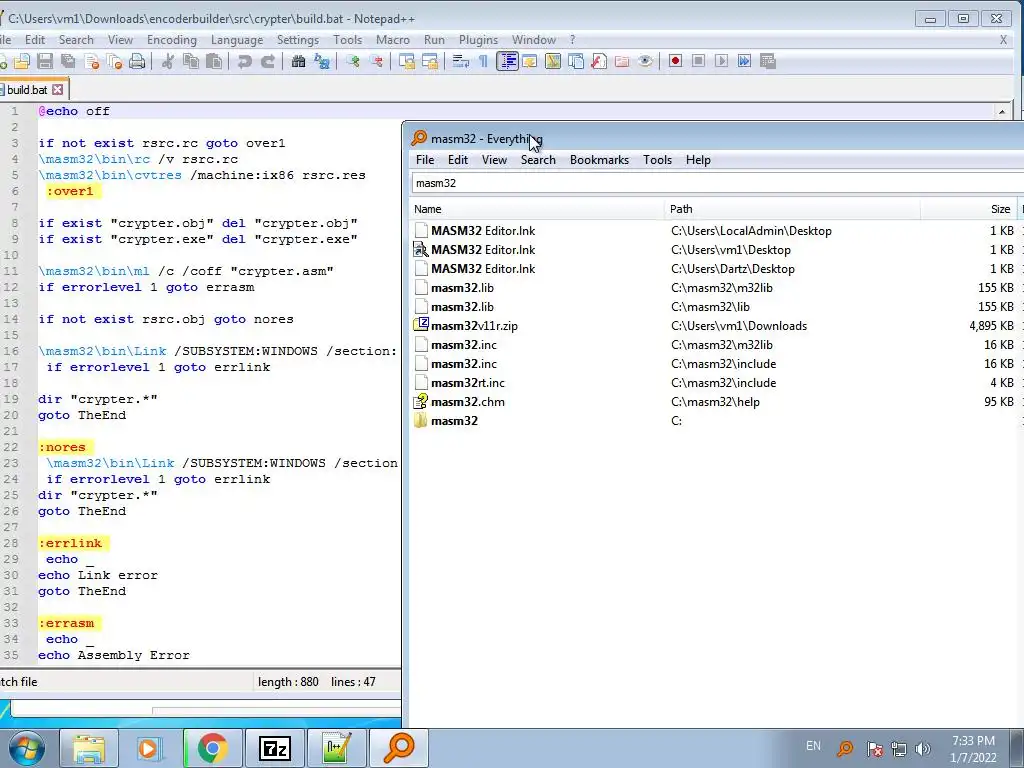1024x768 pixels.
Task: Click the Notepad++ editor scroll up arrow
Action: (x=1002, y=112)
